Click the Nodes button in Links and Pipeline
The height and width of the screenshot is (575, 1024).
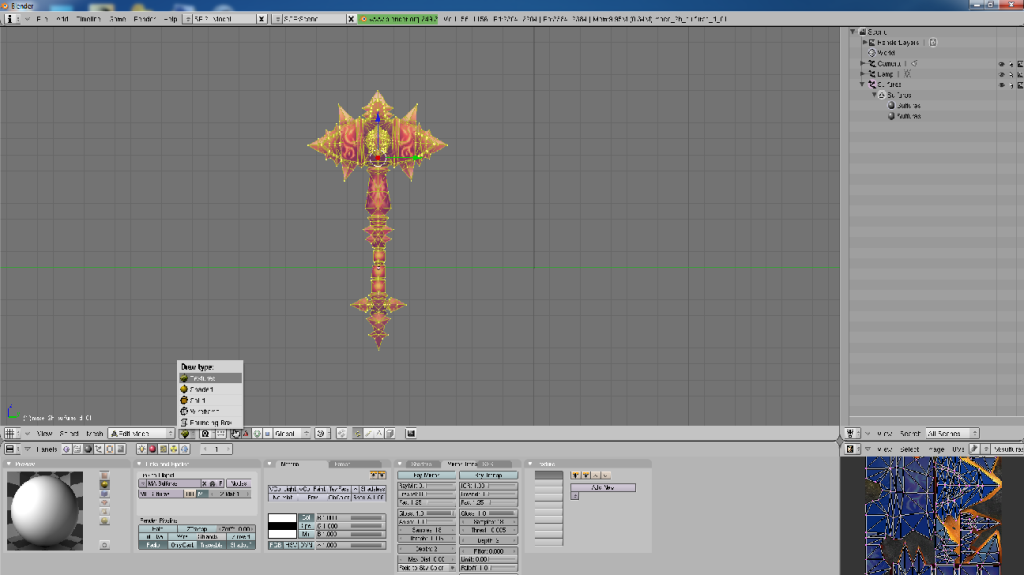[238, 484]
